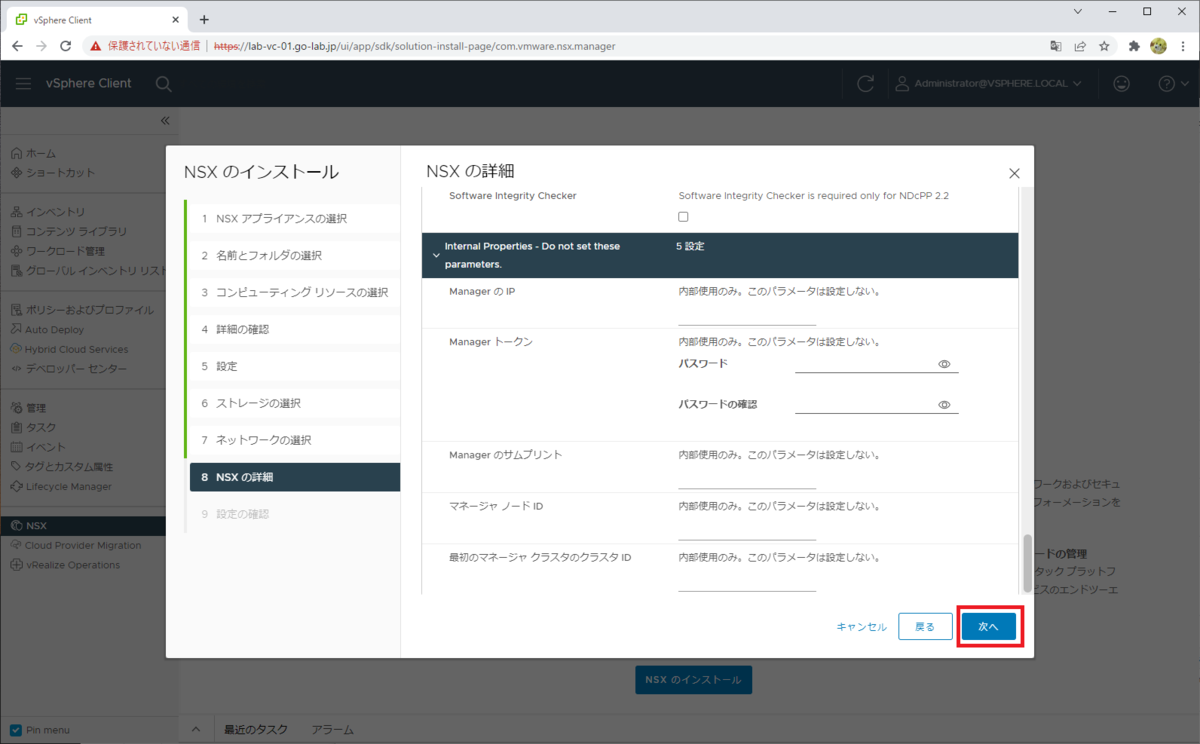
Task: Switch to the 最近のタスク tab
Action: coord(256,730)
